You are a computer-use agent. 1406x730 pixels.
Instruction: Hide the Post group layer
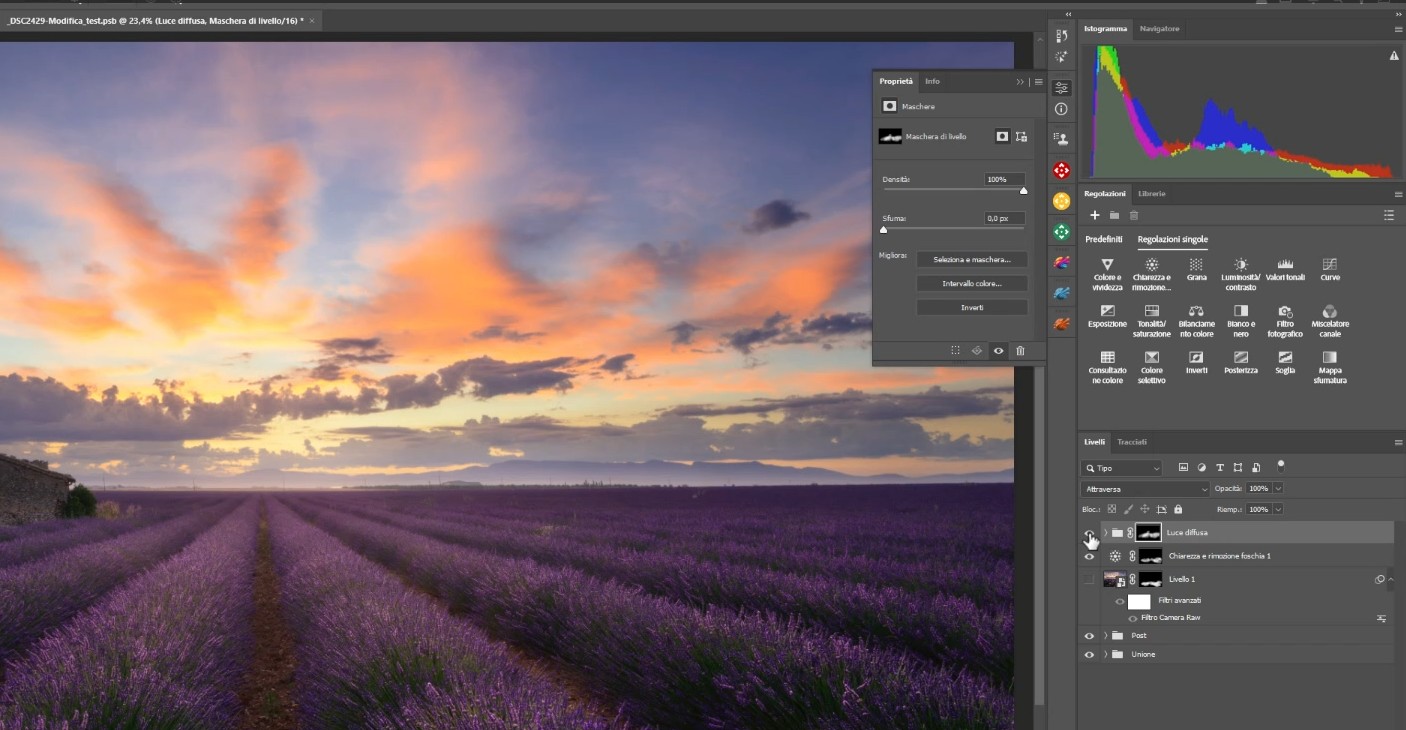(x=1089, y=636)
